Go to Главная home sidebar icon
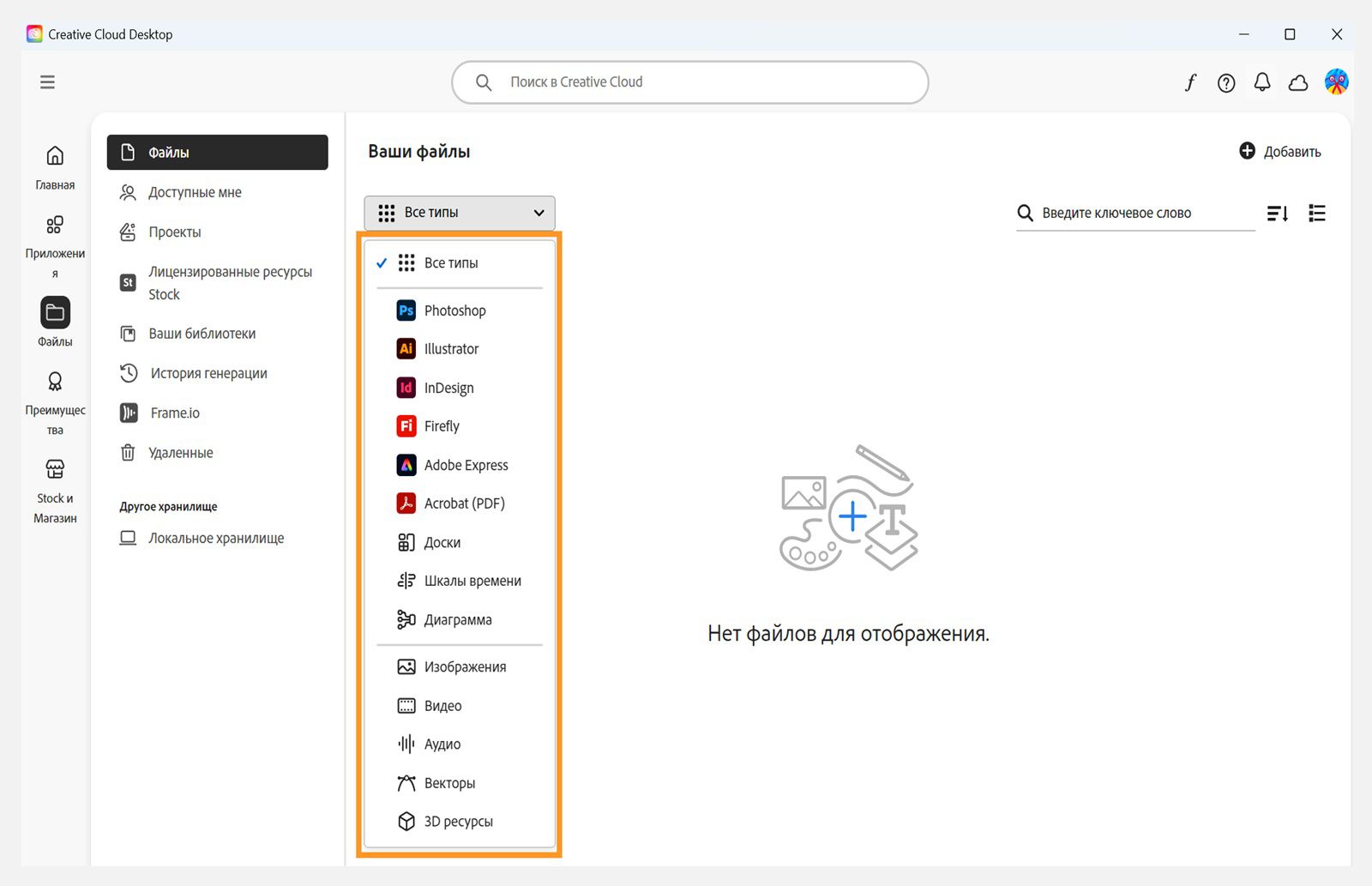The width and height of the screenshot is (1372, 886). pos(55,167)
